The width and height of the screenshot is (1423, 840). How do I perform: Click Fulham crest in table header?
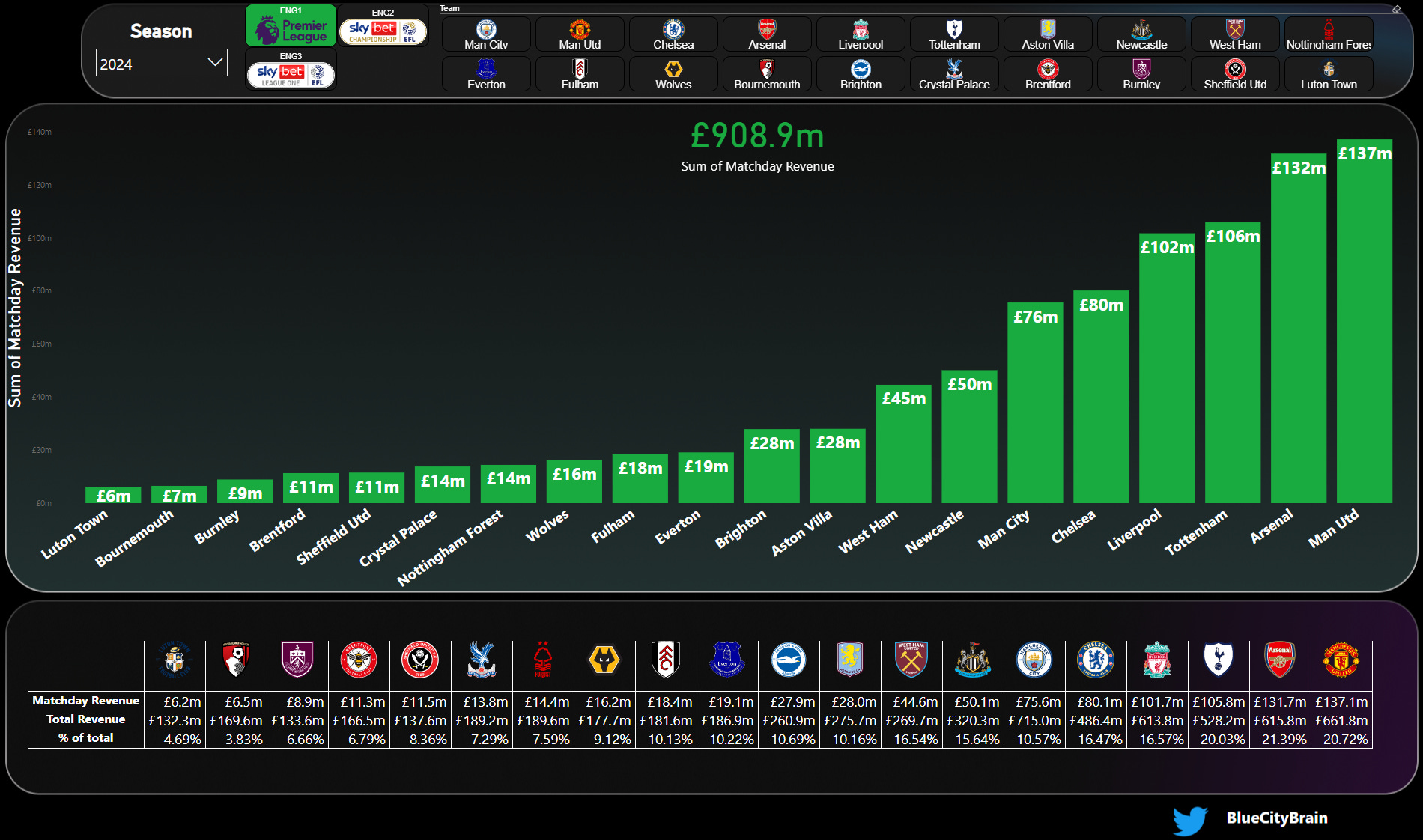coord(666,660)
